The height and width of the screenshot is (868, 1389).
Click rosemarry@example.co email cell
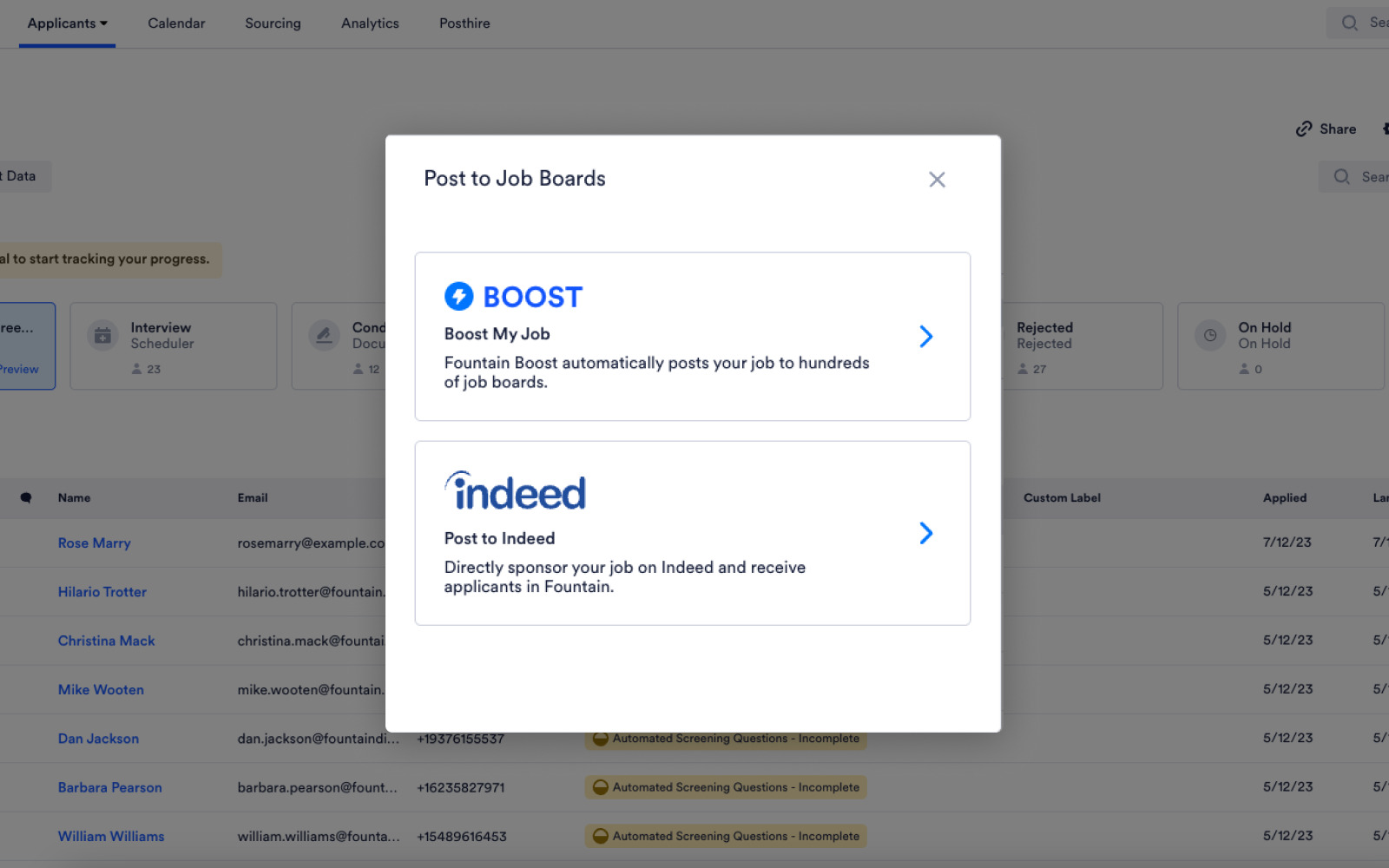[x=311, y=542]
